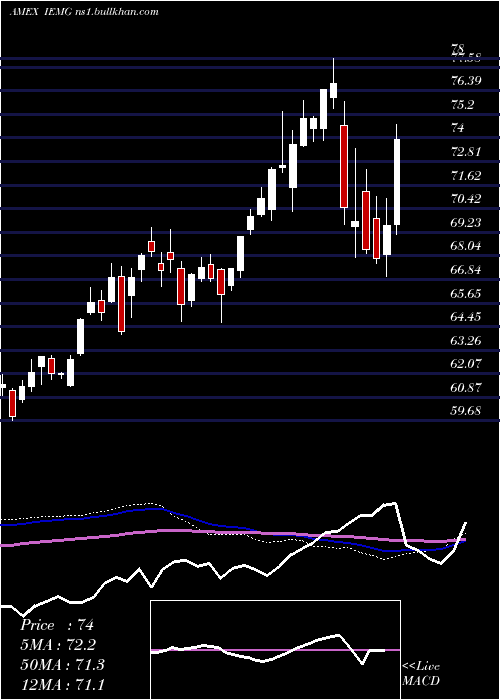Click the 62.07 price axis label
The height and width of the screenshot is (700, 500).
coord(466,364)
